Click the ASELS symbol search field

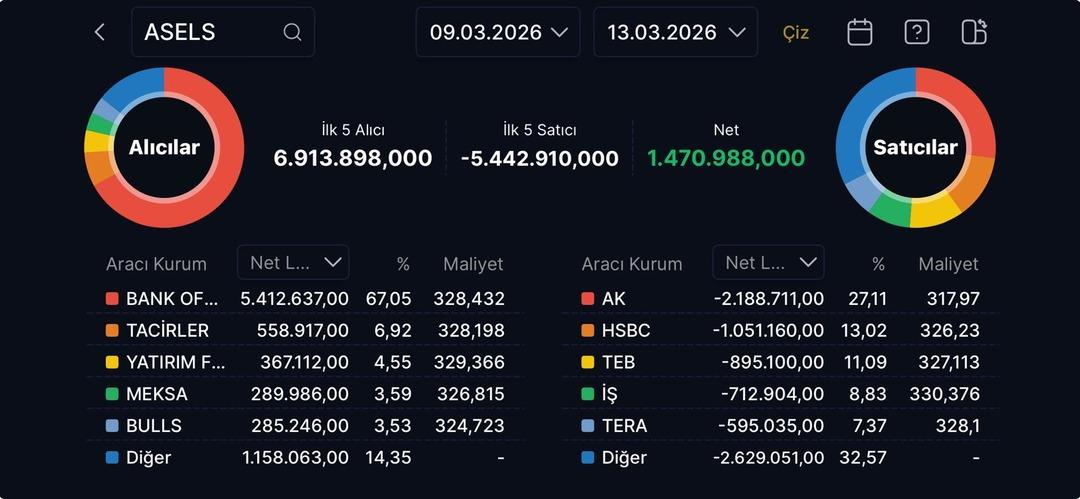click(x=210, y=32)
